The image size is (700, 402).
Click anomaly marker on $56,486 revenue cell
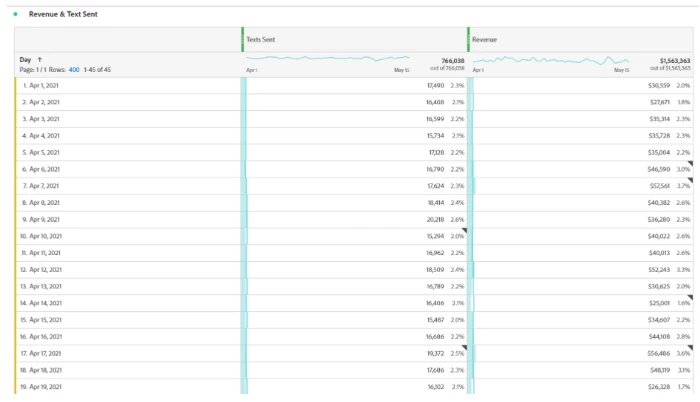click(x=691, y=348)
